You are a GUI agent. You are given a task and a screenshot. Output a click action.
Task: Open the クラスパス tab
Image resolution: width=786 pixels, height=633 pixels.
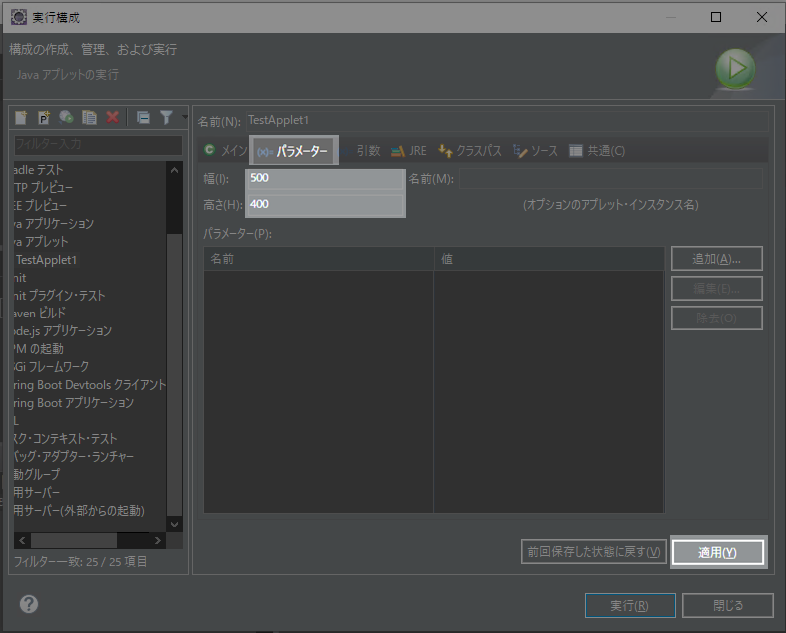470,150
